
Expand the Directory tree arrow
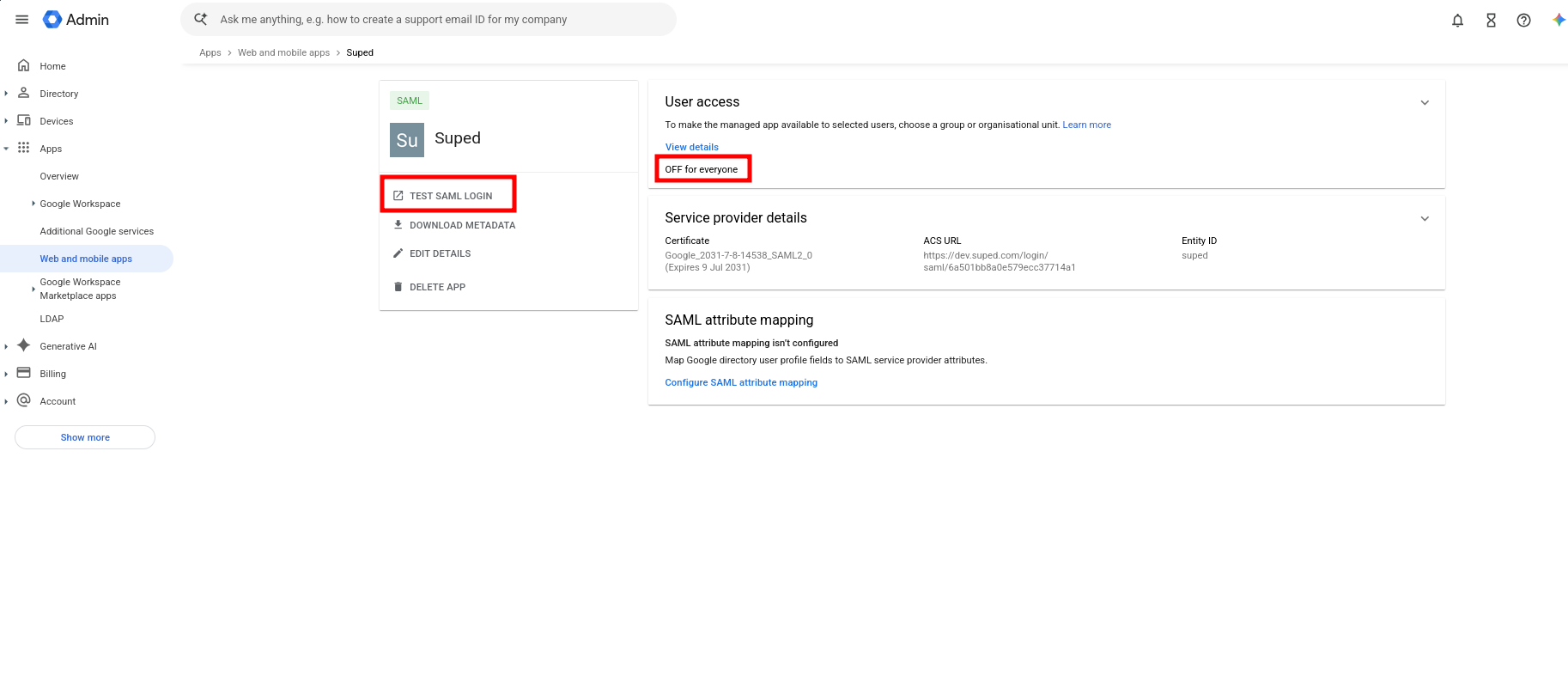point(6,94)
